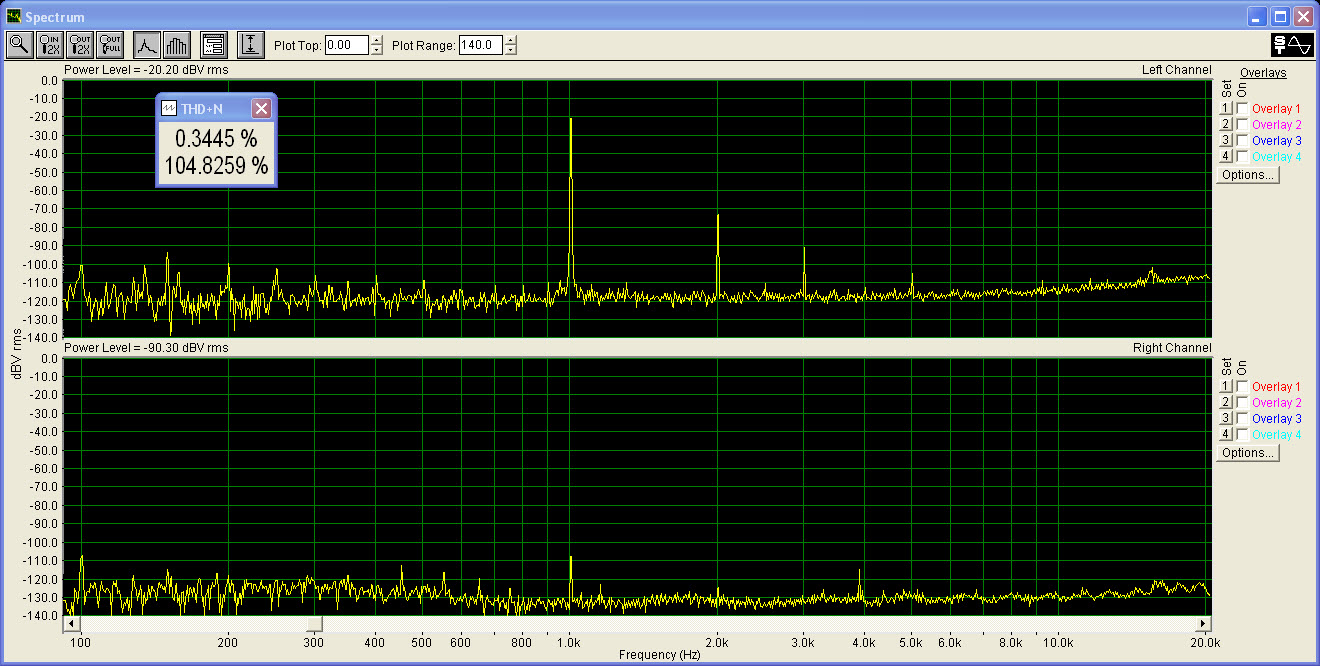Viewport: 1320px width, 666px height.
Task: Increase Plot Range value with up arrow
Action: pyautogui.click(x=511, y=40)
